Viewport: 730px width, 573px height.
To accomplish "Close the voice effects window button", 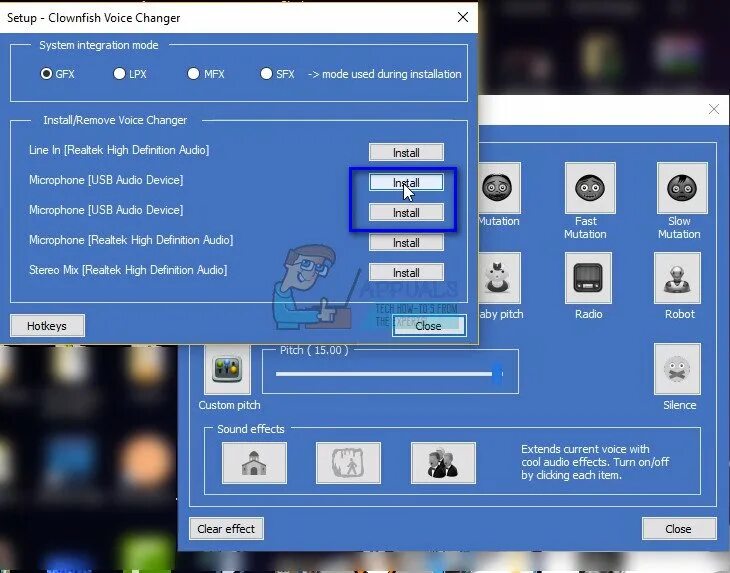I will (679, 529).
